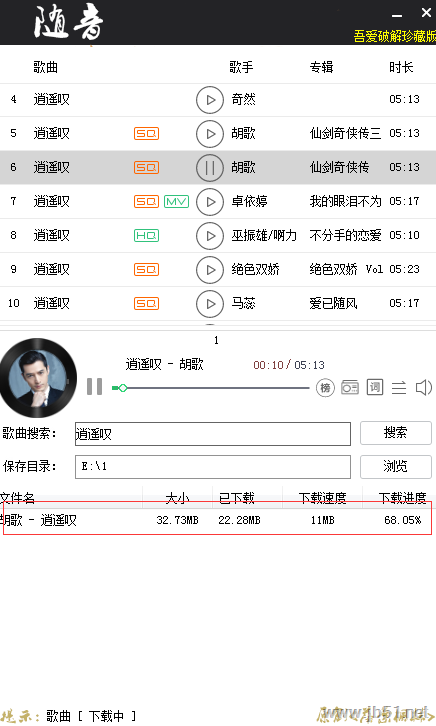Click the SQ badge for 马蕊's song
The height and width of the screenshot is (726, 436).
click(146, 303)
